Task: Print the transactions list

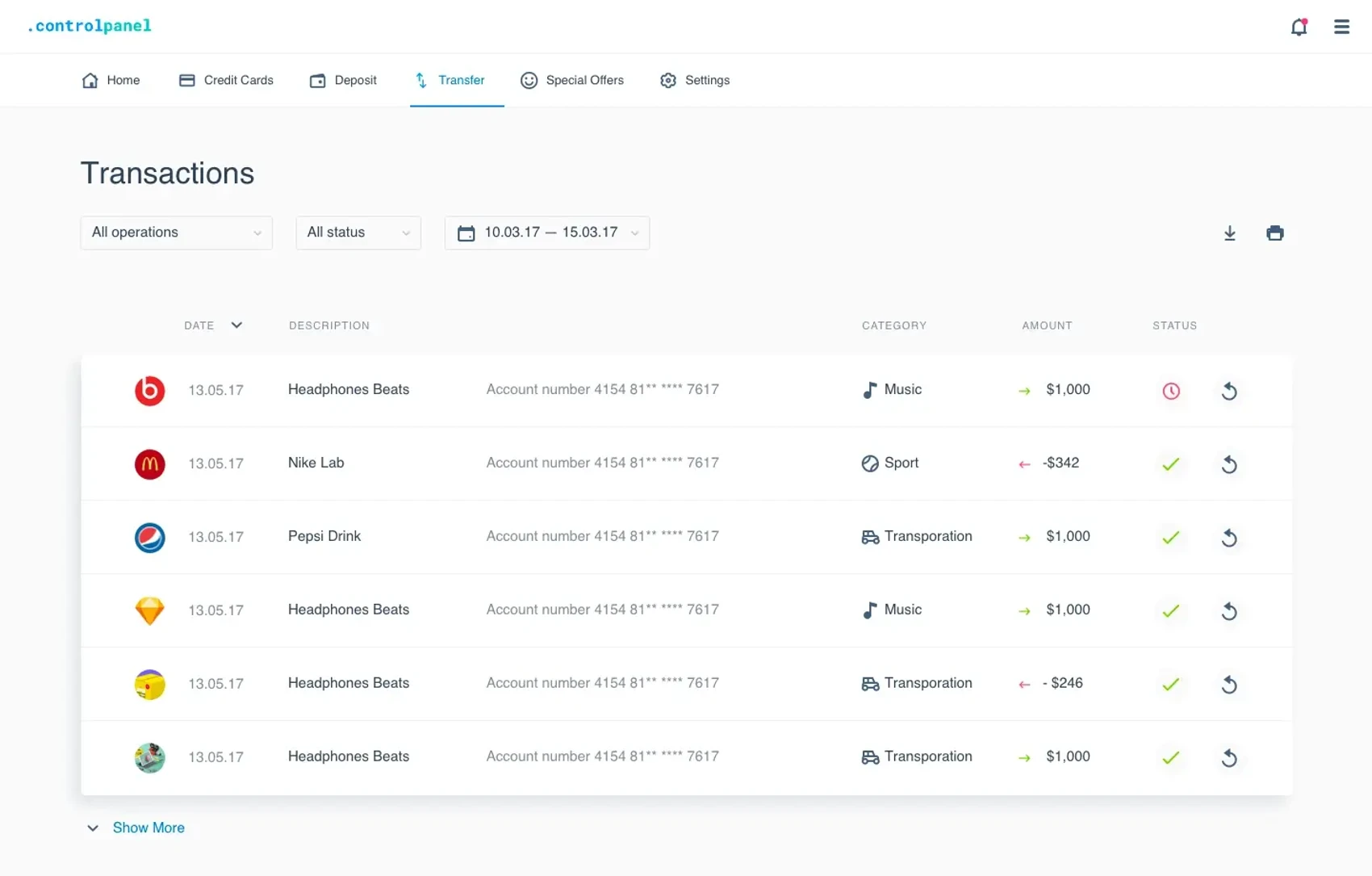Action: 1274,233
